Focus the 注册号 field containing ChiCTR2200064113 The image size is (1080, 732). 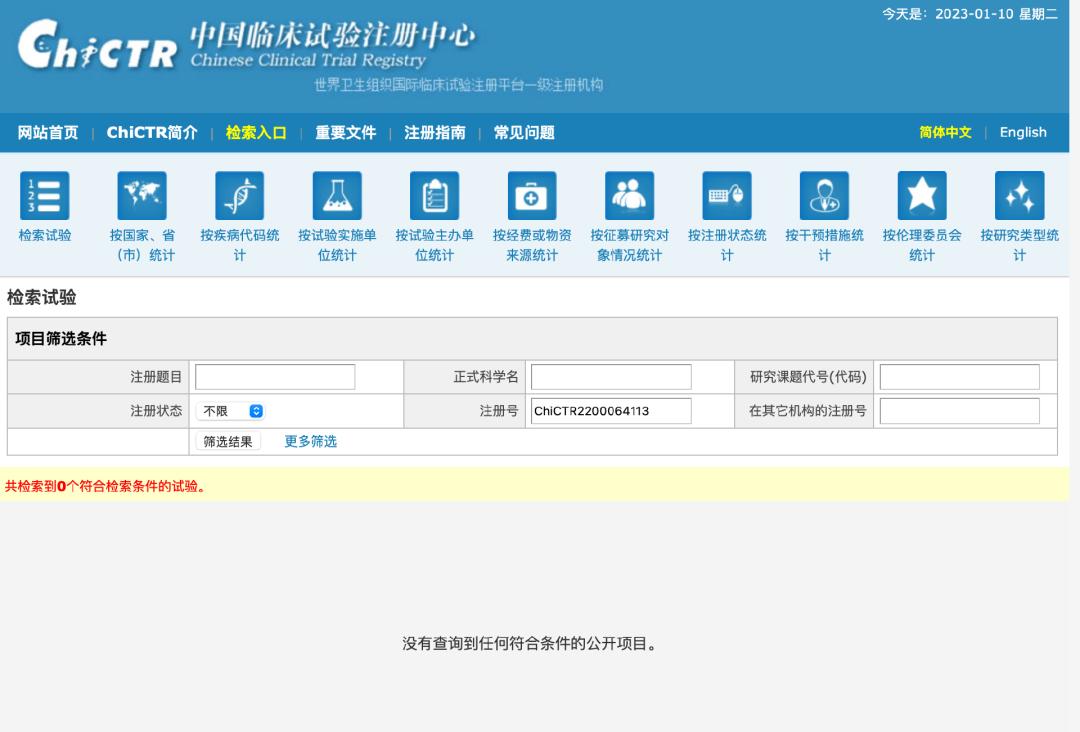611,411
